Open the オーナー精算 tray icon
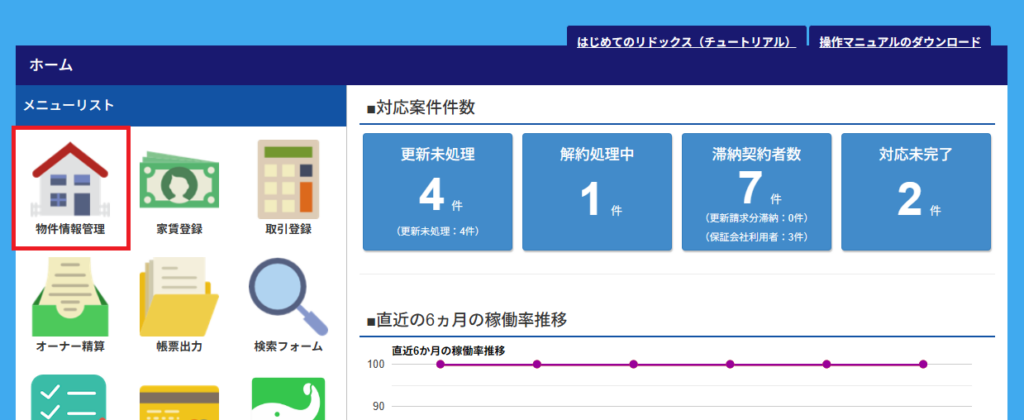 [x=70, y=298]
